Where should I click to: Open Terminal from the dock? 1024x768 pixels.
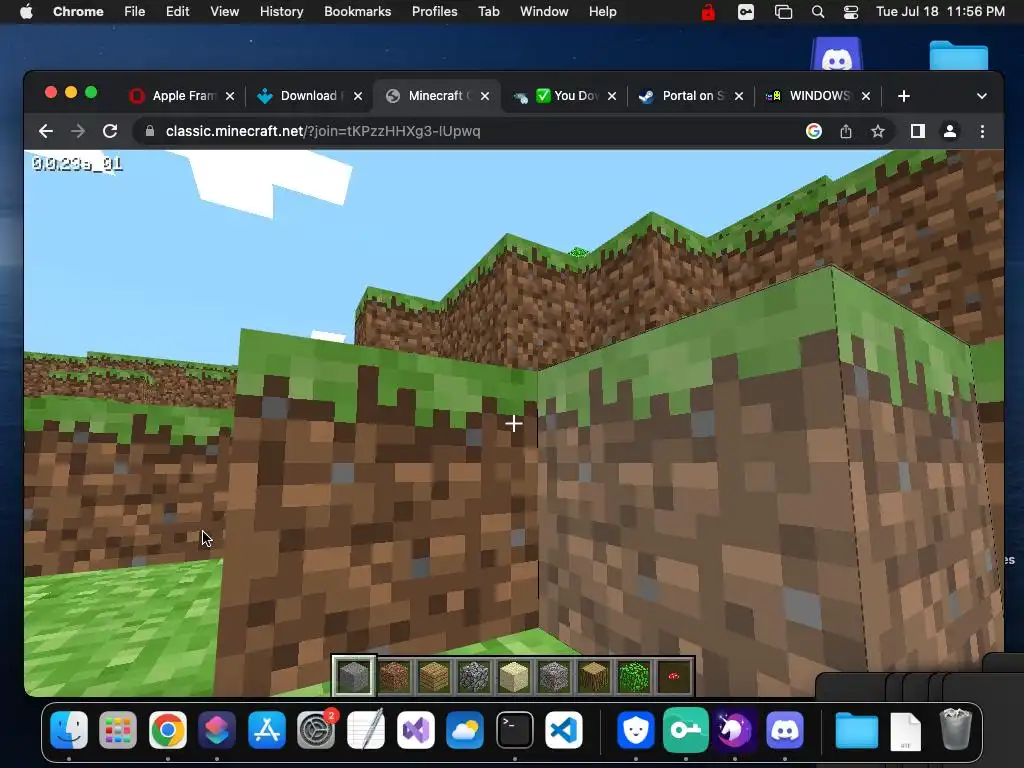[515, 730]
